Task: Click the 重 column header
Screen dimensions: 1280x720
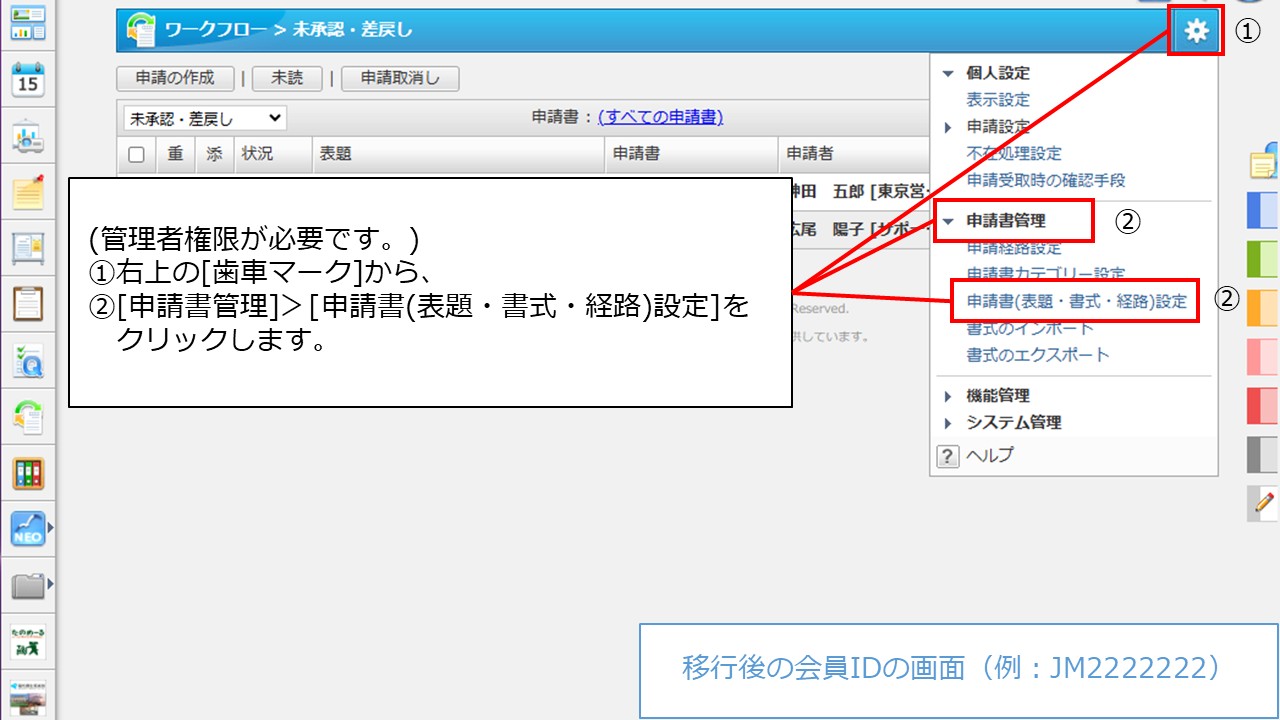Action: (x=175, y=154)
